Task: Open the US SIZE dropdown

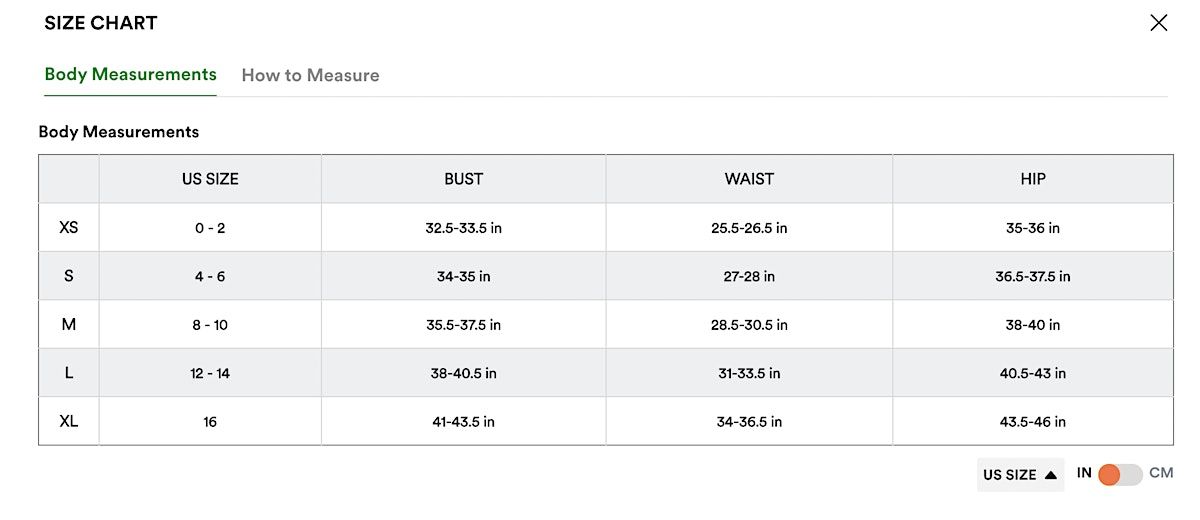Action: [x=1020, y=475]
